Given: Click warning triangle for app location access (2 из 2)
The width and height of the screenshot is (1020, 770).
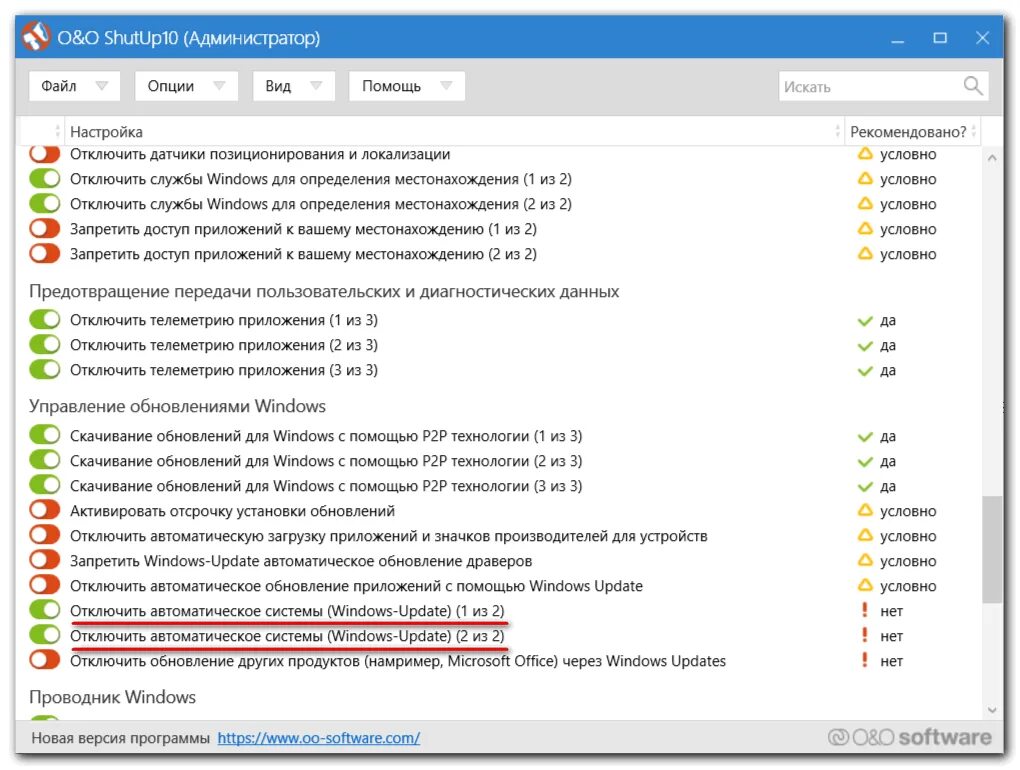Looking at the screenshot, I should pos(865,254).
